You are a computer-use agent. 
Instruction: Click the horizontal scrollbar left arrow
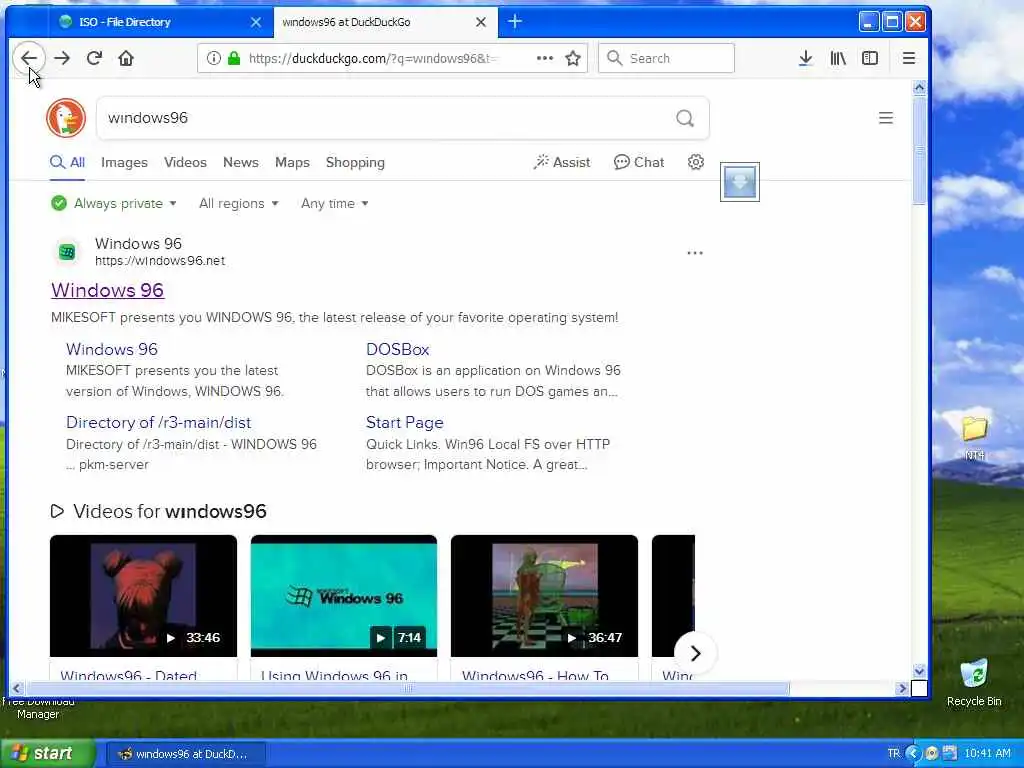tap(17, 688)
